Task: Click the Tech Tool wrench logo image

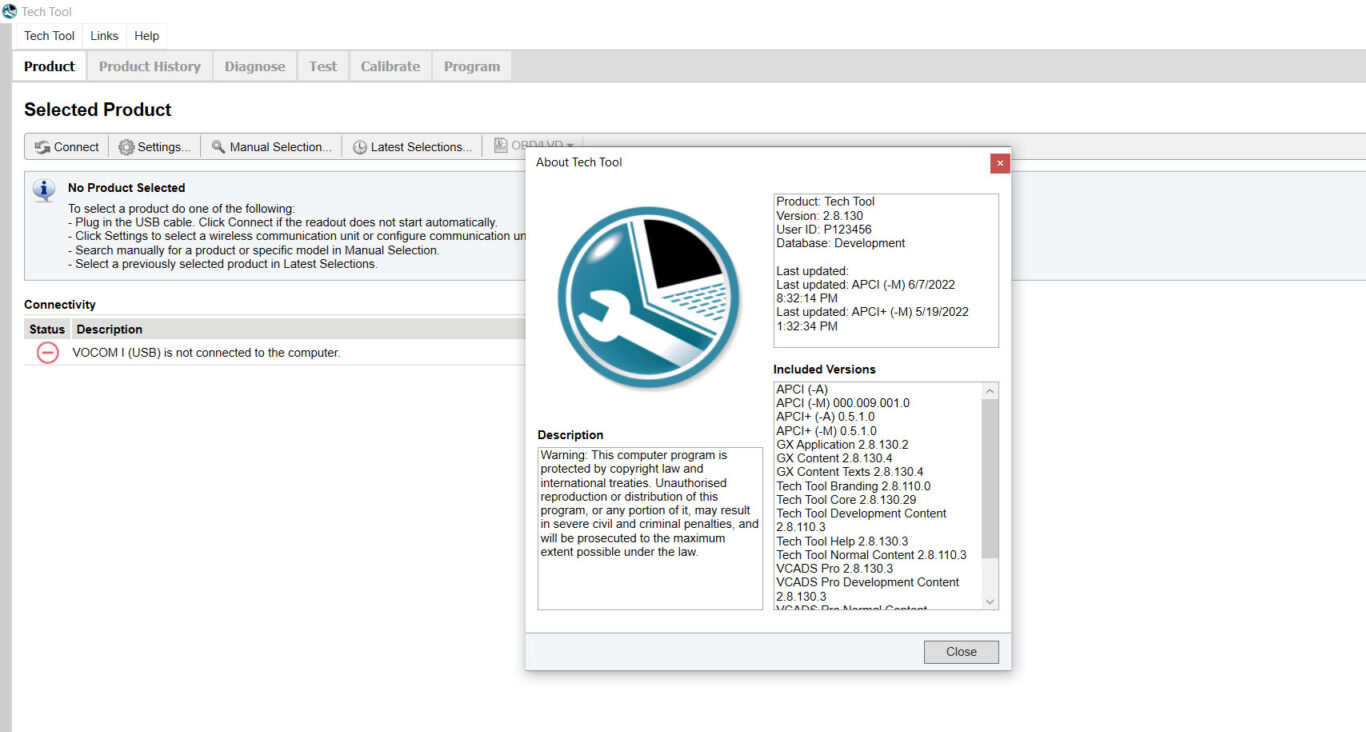Action: pyautogui.click(x=649, y=297)
